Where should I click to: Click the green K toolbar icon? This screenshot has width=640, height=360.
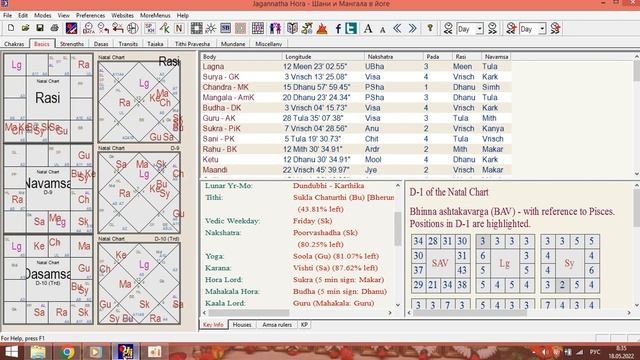click(164, 28)
